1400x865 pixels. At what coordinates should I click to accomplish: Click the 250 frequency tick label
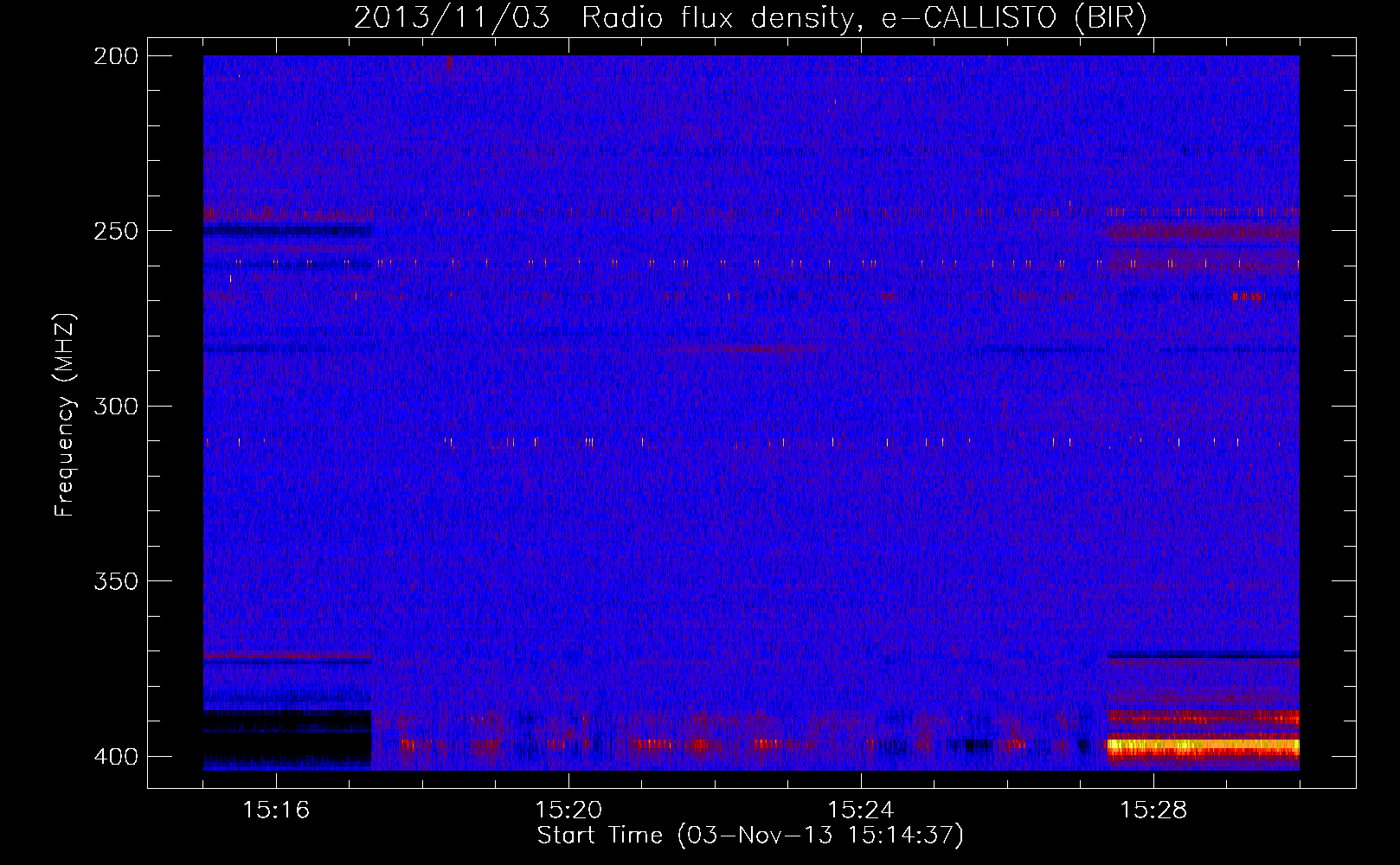click(x=116, y=231)
